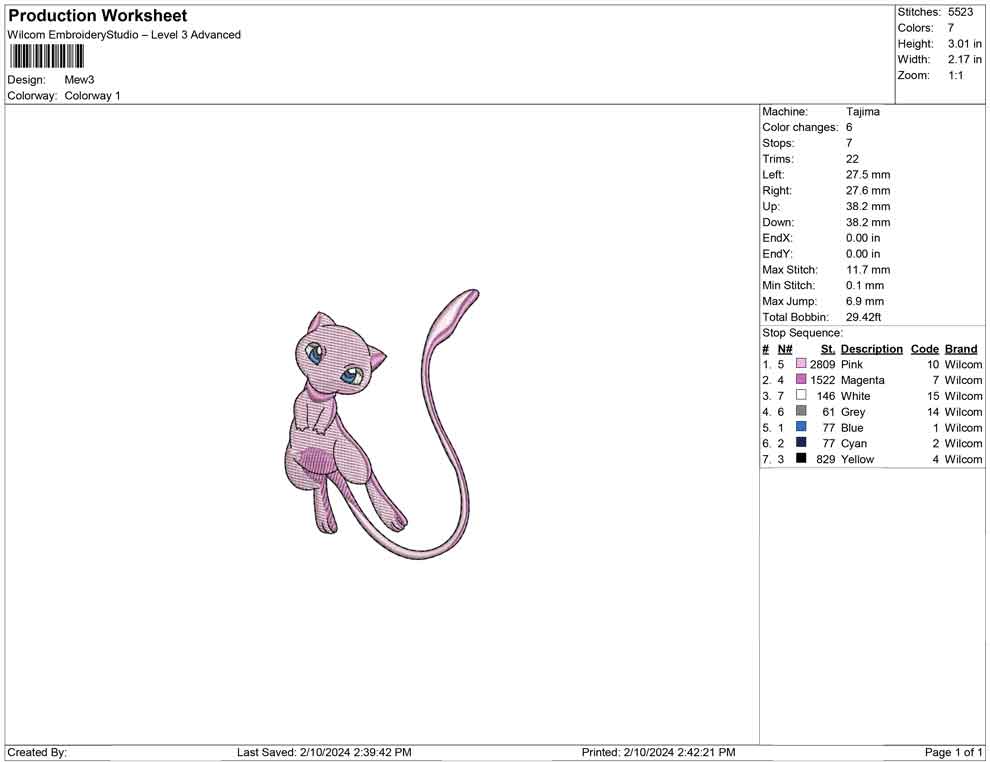The height and width of the screenshot is (762, 990).
Task: Click the Cyan thread color swatch
Action: pos(801,443)
